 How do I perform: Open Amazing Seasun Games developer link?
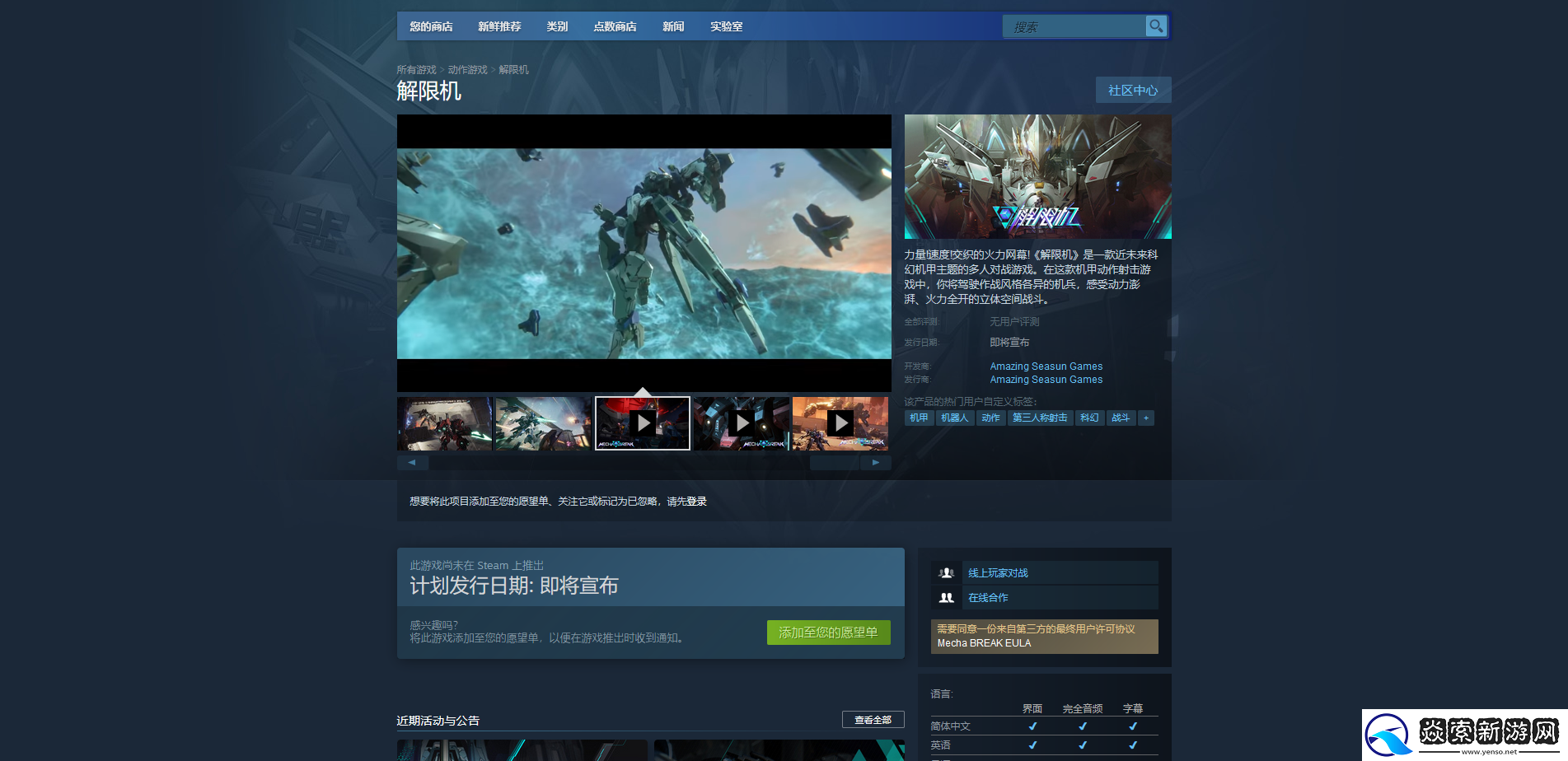1046,366
